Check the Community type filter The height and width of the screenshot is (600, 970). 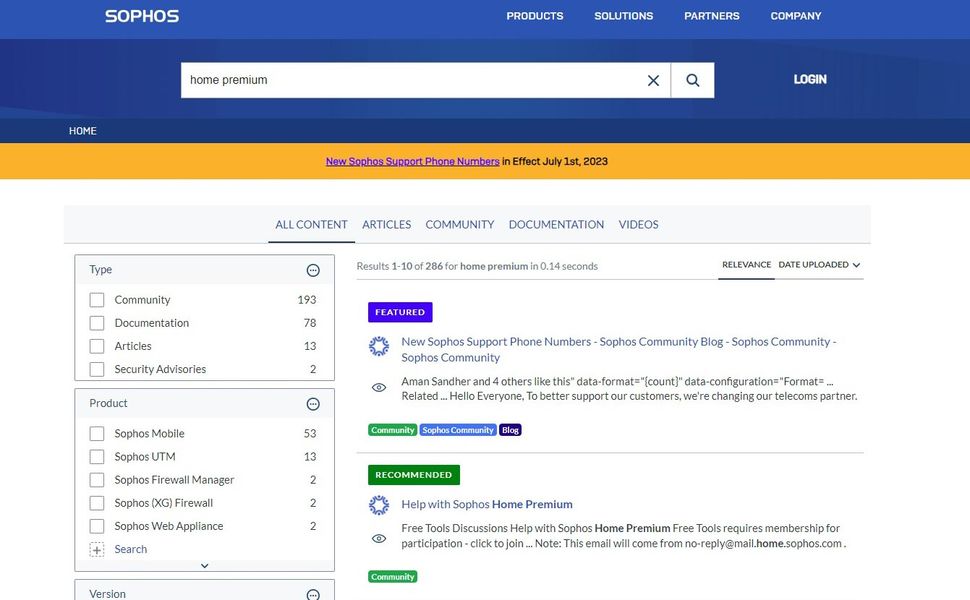(x=96, y=299)
